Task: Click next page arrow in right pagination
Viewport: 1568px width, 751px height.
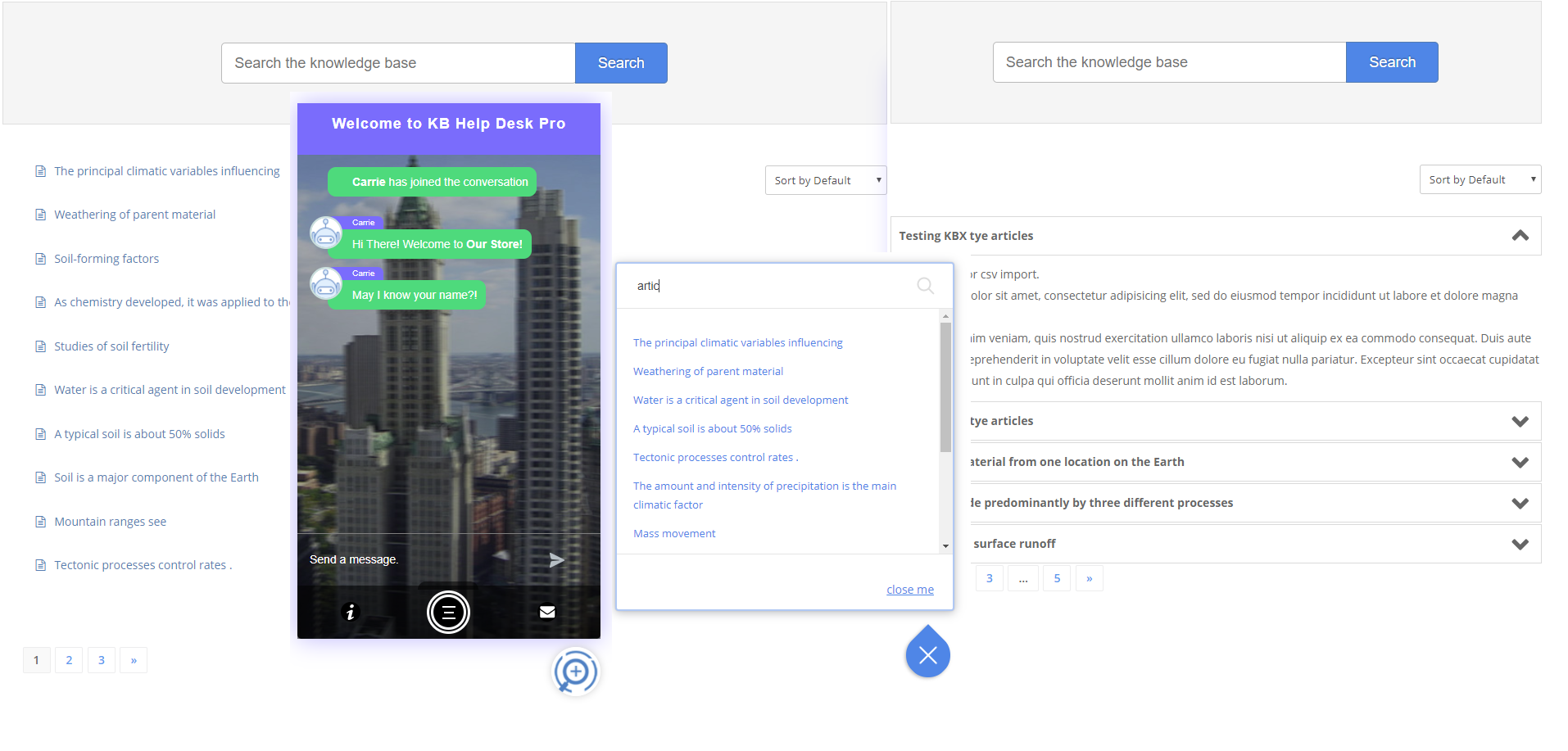Action: click(1089, 578)
